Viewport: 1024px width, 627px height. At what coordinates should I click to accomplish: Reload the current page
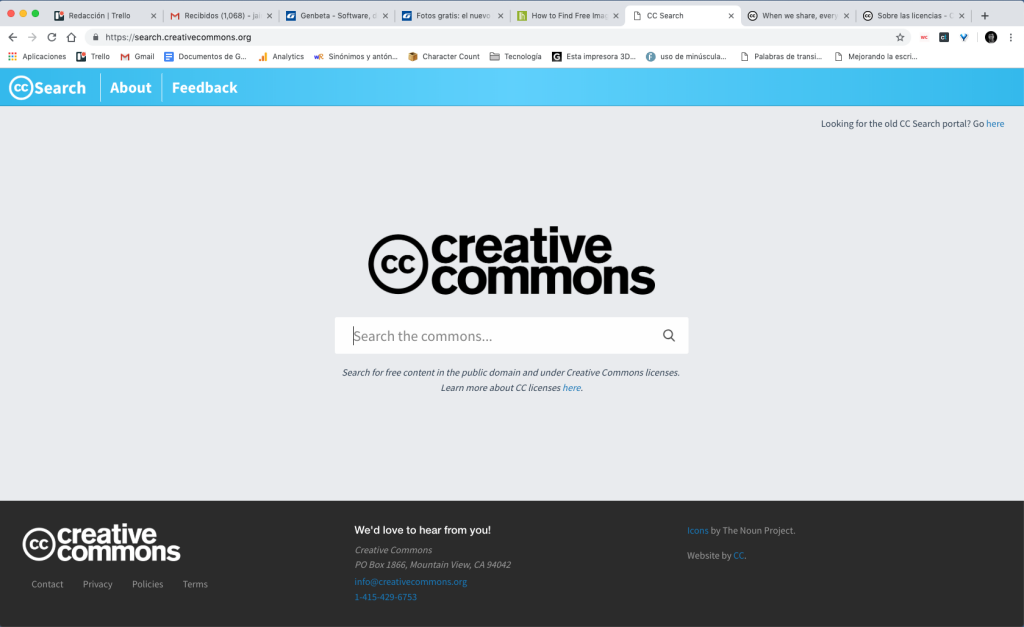[52, 37]
